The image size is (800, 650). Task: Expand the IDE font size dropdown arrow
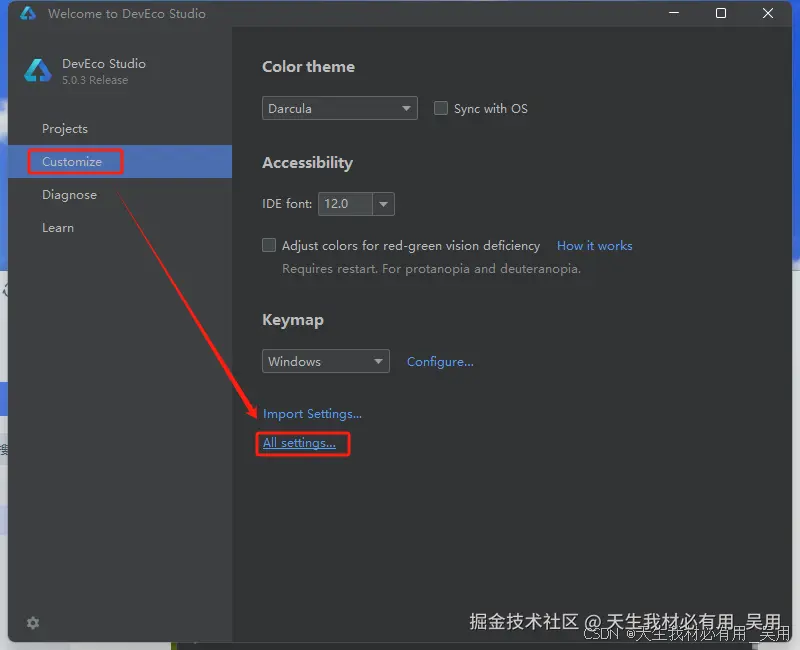tap(384, 204)
